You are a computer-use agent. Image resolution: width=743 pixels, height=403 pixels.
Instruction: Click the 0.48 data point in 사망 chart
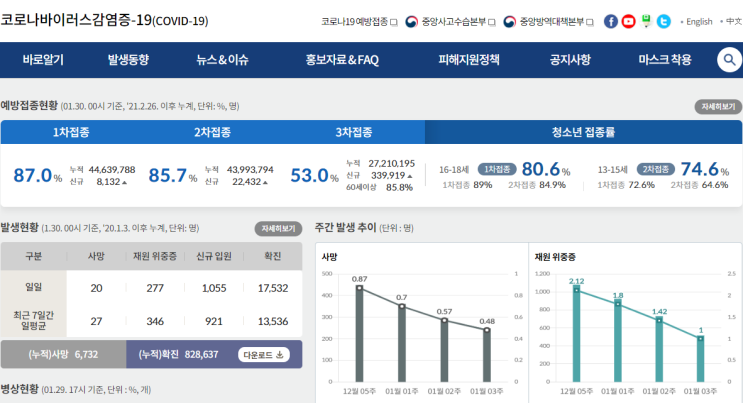pyautogui.click(x=487, y=330)
